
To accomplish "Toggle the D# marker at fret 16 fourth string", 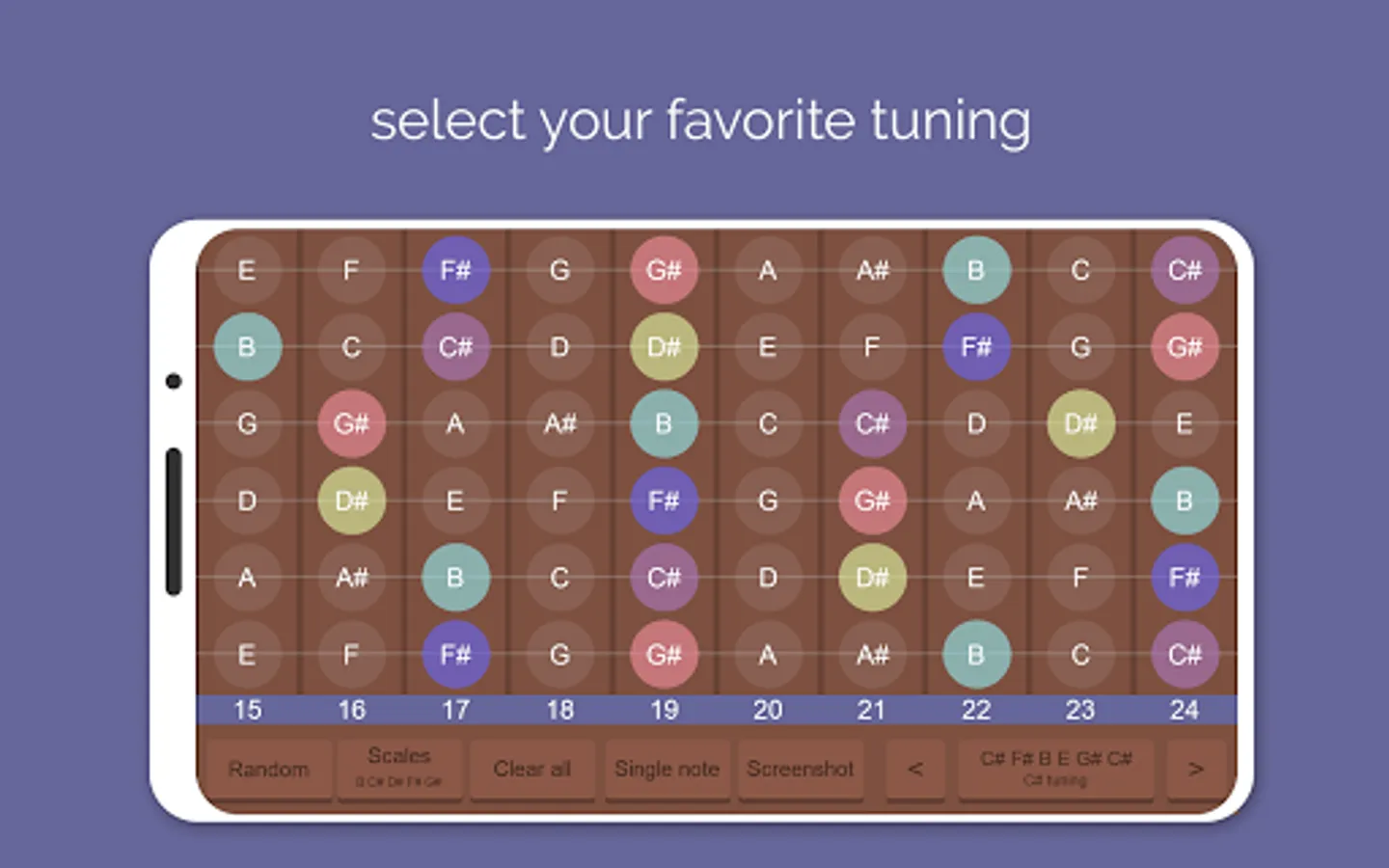I will pos(351,501).
